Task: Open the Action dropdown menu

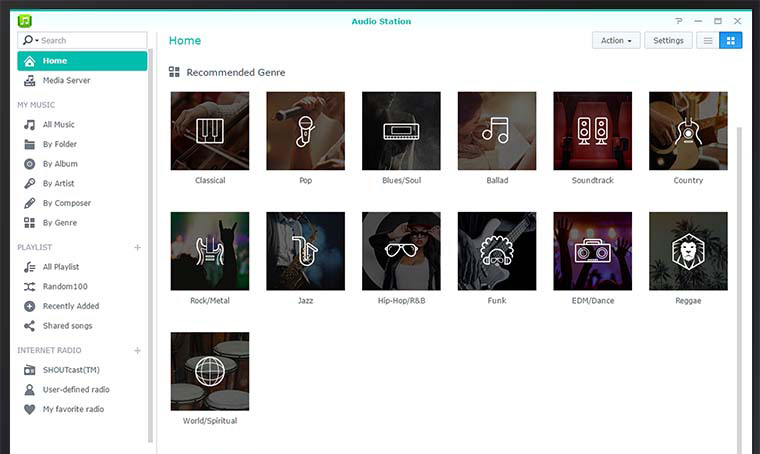Action: click(x=615, y=41)
